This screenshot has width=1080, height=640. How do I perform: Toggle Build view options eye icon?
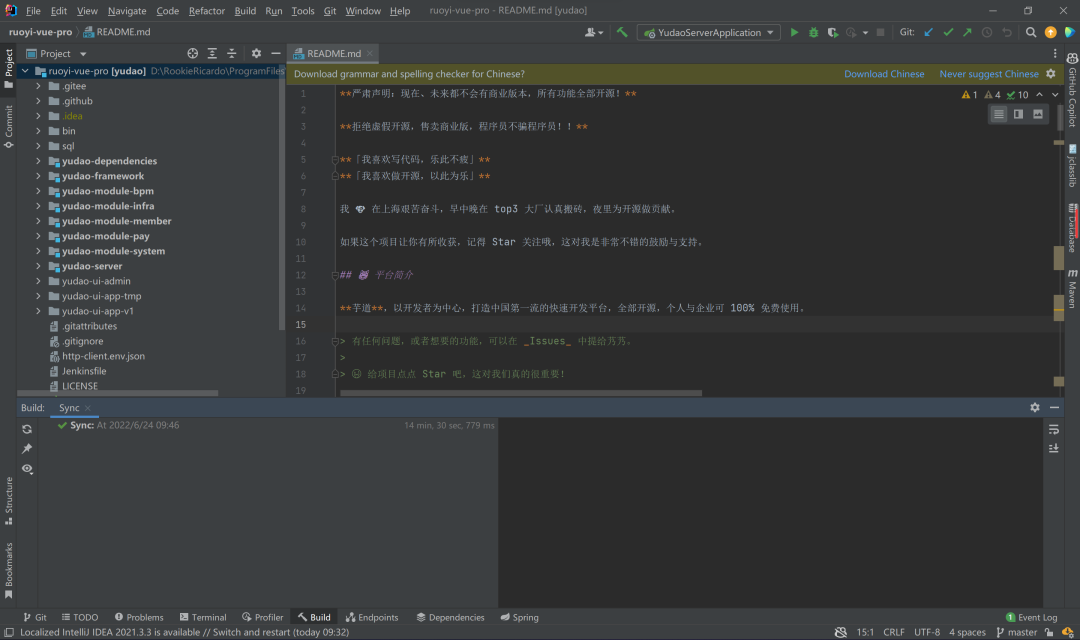[27, 468]
